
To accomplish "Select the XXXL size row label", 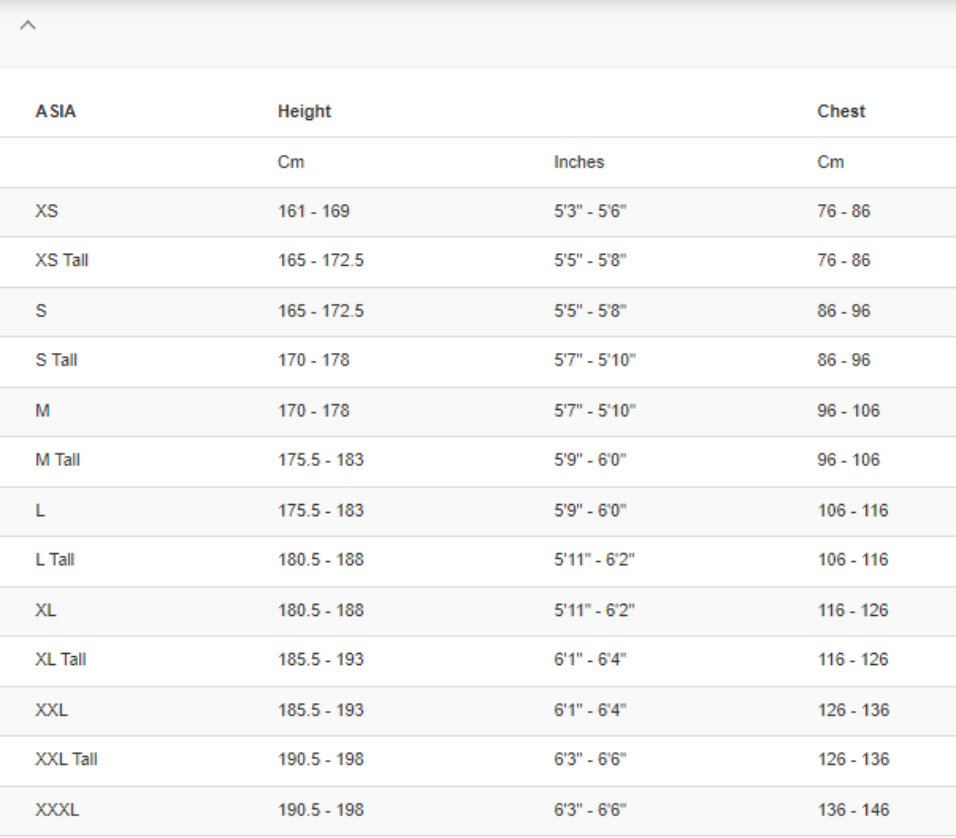I will coord(57,809).
